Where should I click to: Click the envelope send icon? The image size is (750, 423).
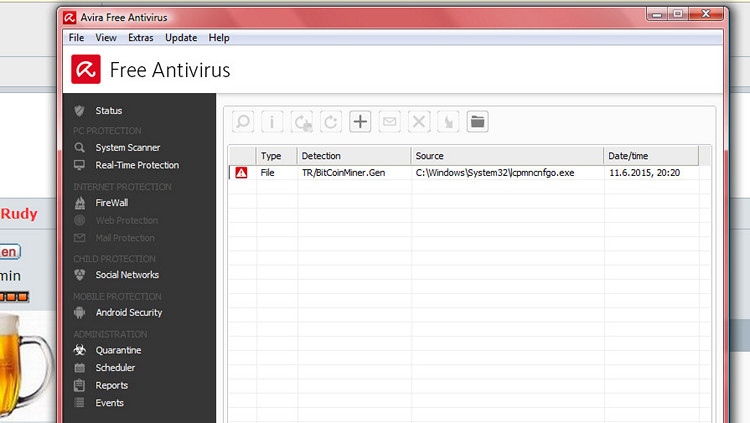tap(390, 122)
